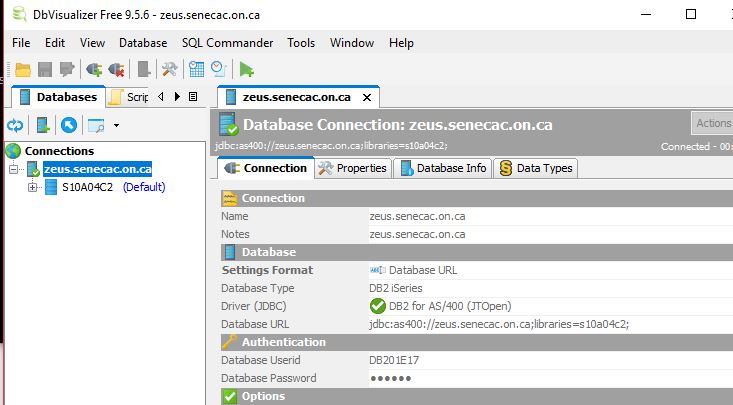Open the Driver DB2 for AS/400 field

(x=551, y=306)
